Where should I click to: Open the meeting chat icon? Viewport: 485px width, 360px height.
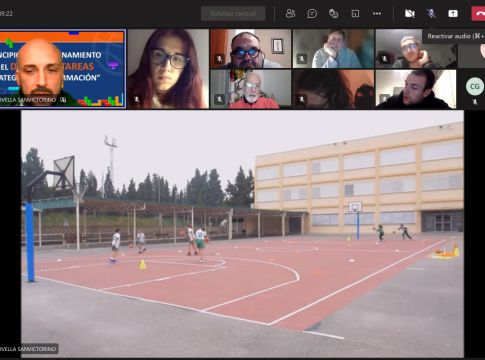[x=312, y=13]
